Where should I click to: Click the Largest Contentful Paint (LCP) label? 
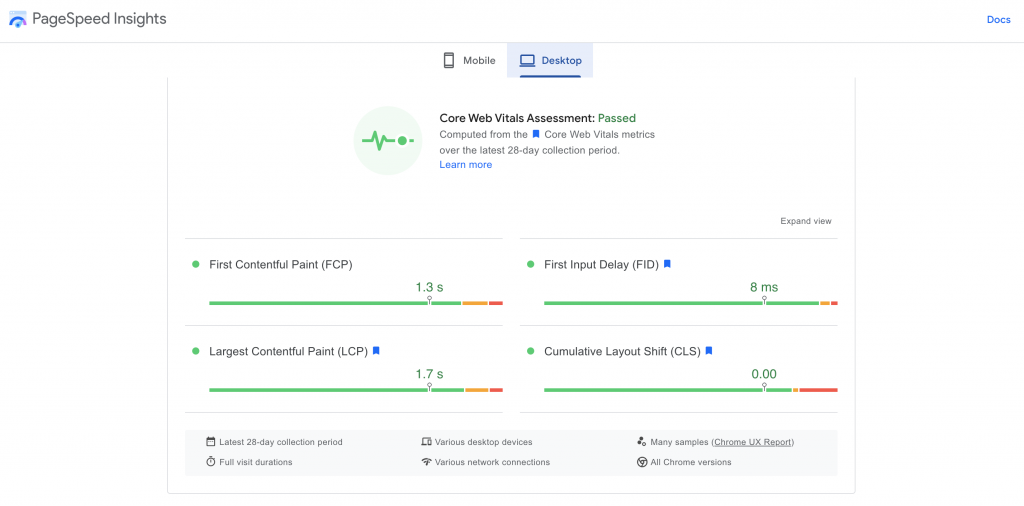click(x=289, y=351)
